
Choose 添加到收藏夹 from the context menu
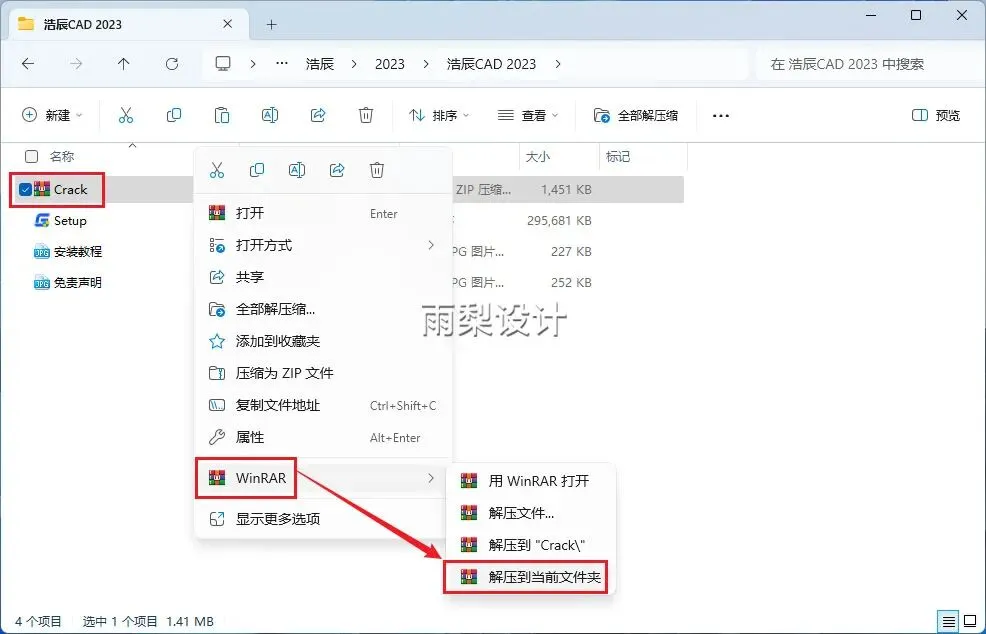coord(323,341)
